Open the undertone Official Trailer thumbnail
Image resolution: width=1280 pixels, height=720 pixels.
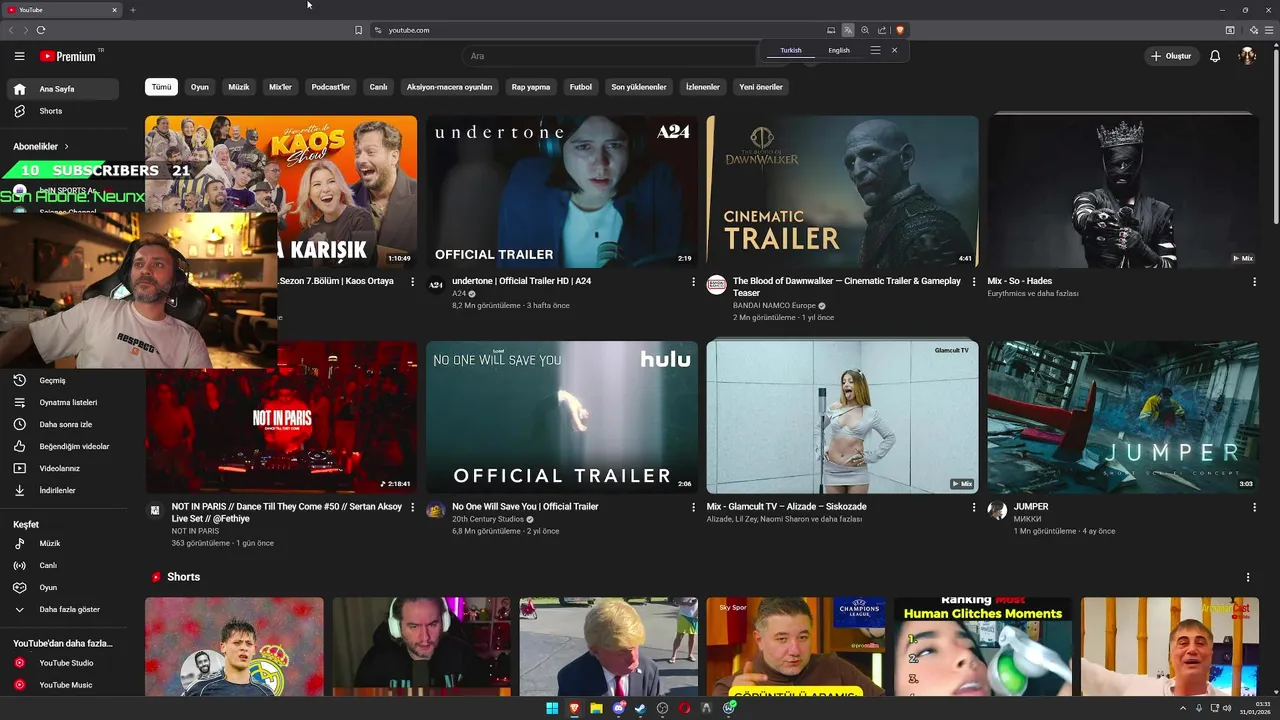coord(562,192)
